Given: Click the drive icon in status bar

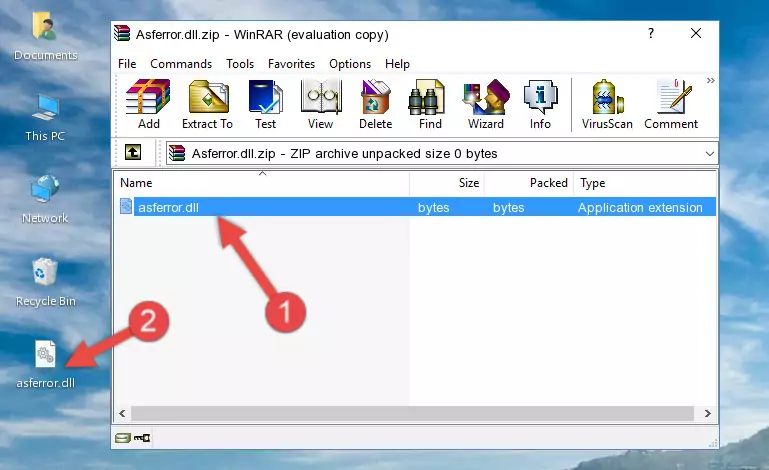Looking at the screenshot, I should [123, 438].
